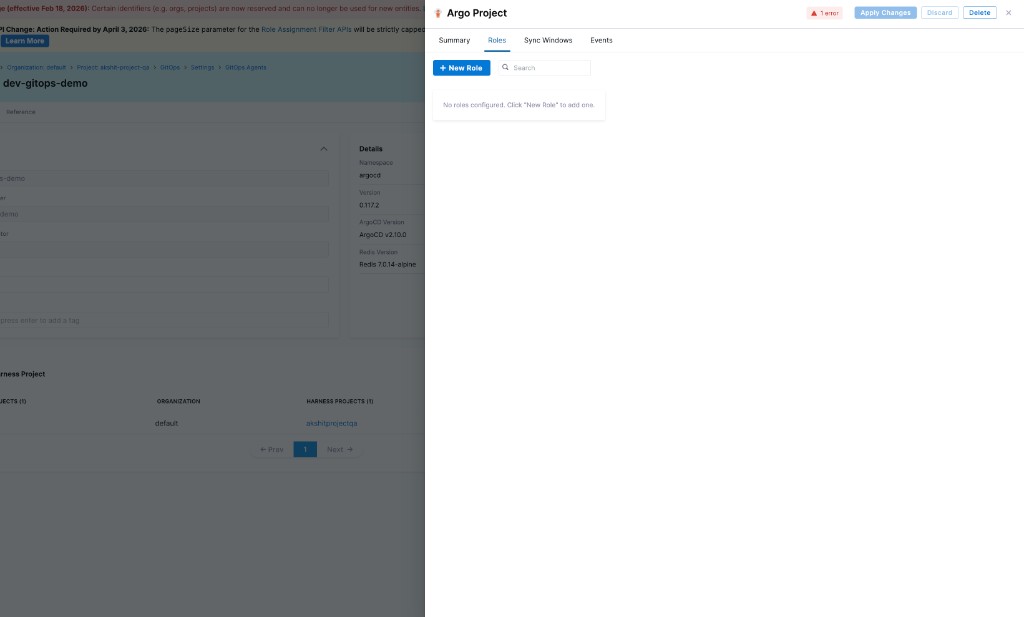1024x617 pixels.
Task: Click the 'Redis 7.0.14-alpine' value
Action: point(387,264)
